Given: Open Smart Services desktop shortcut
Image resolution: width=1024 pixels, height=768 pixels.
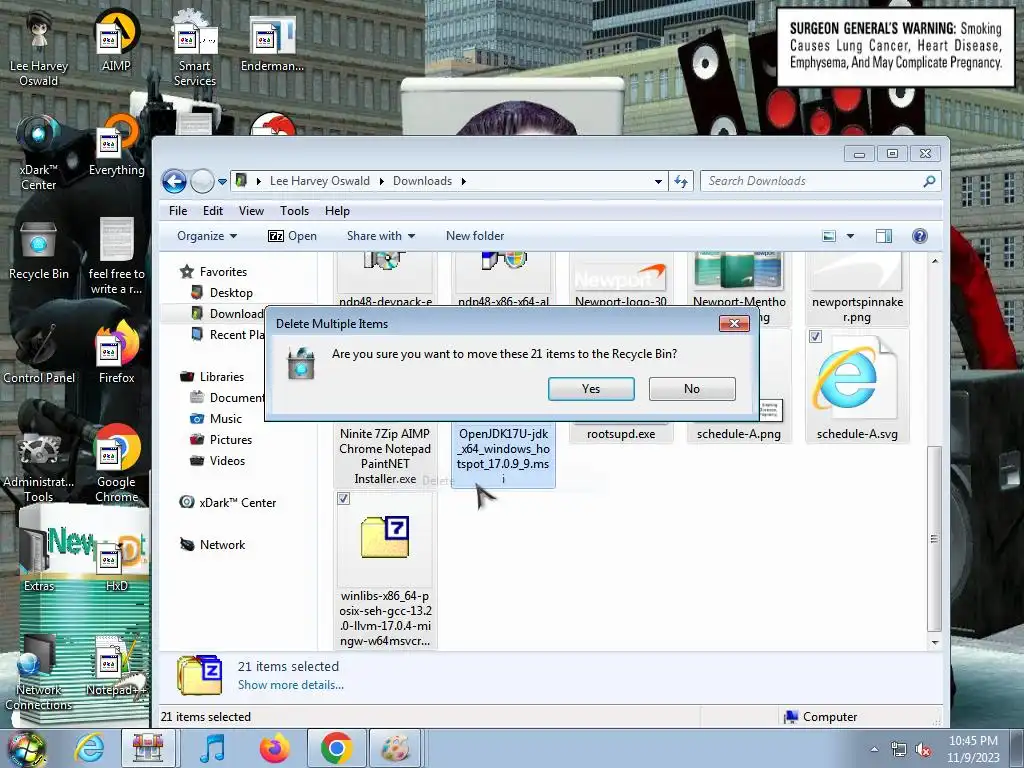Looking at the screenshot, I should [195, 49].
